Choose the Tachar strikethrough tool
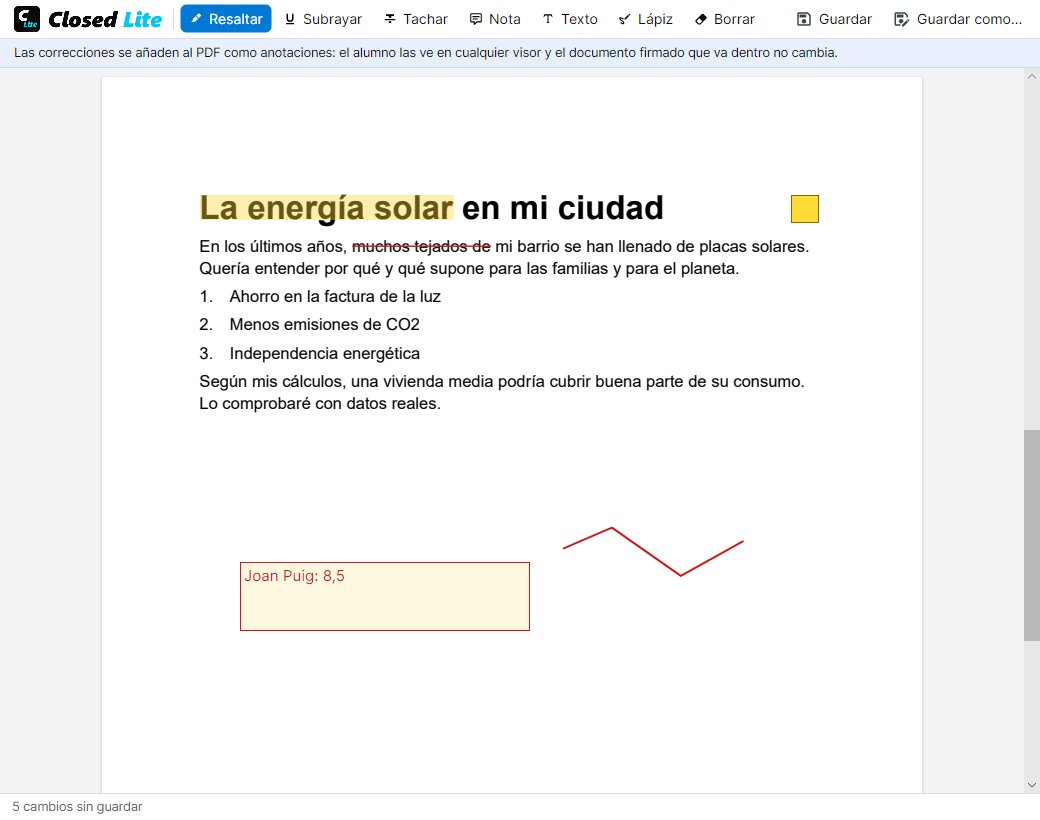The image size is (1040, 820). point(417,19)
